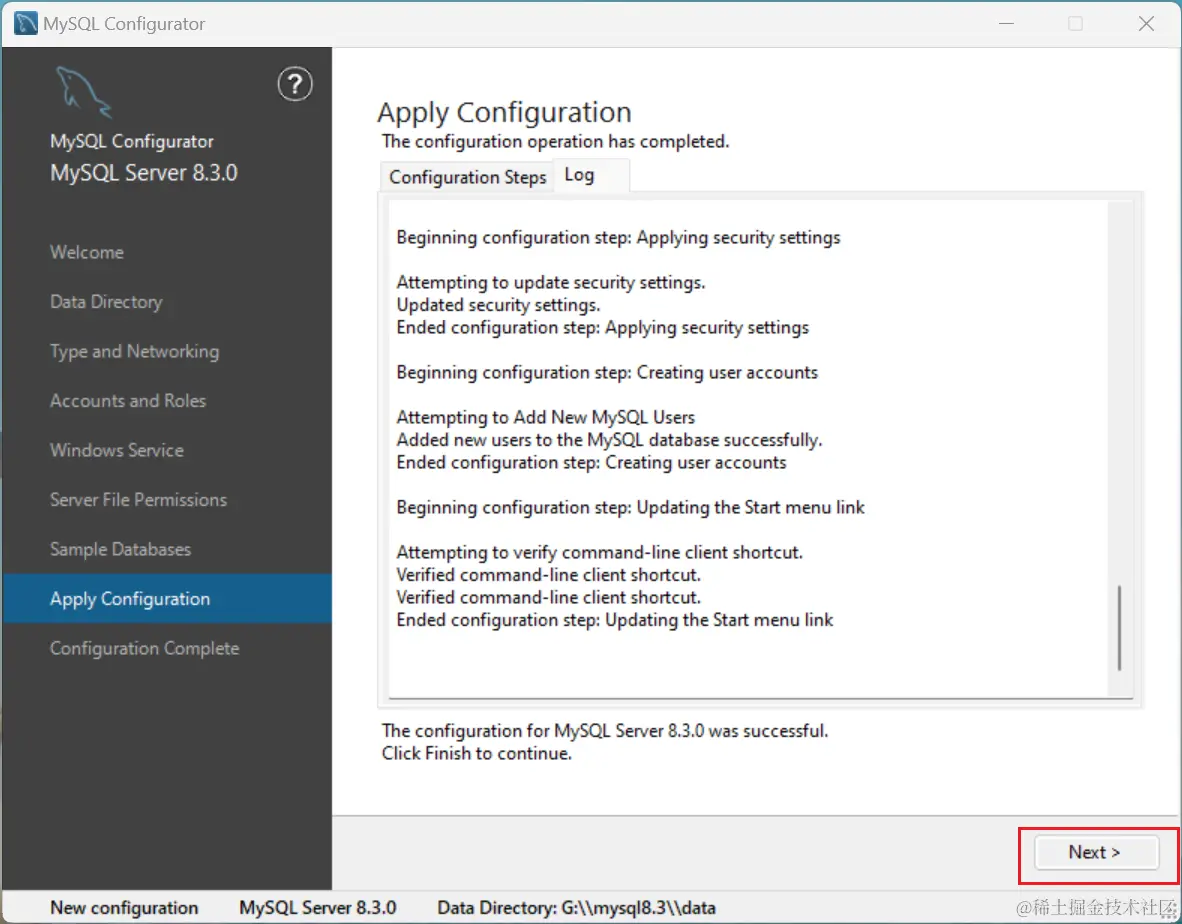Click the MySQL Configurator title bar icon
Screen dimensions: 1182x924
(x=26, y=23)
